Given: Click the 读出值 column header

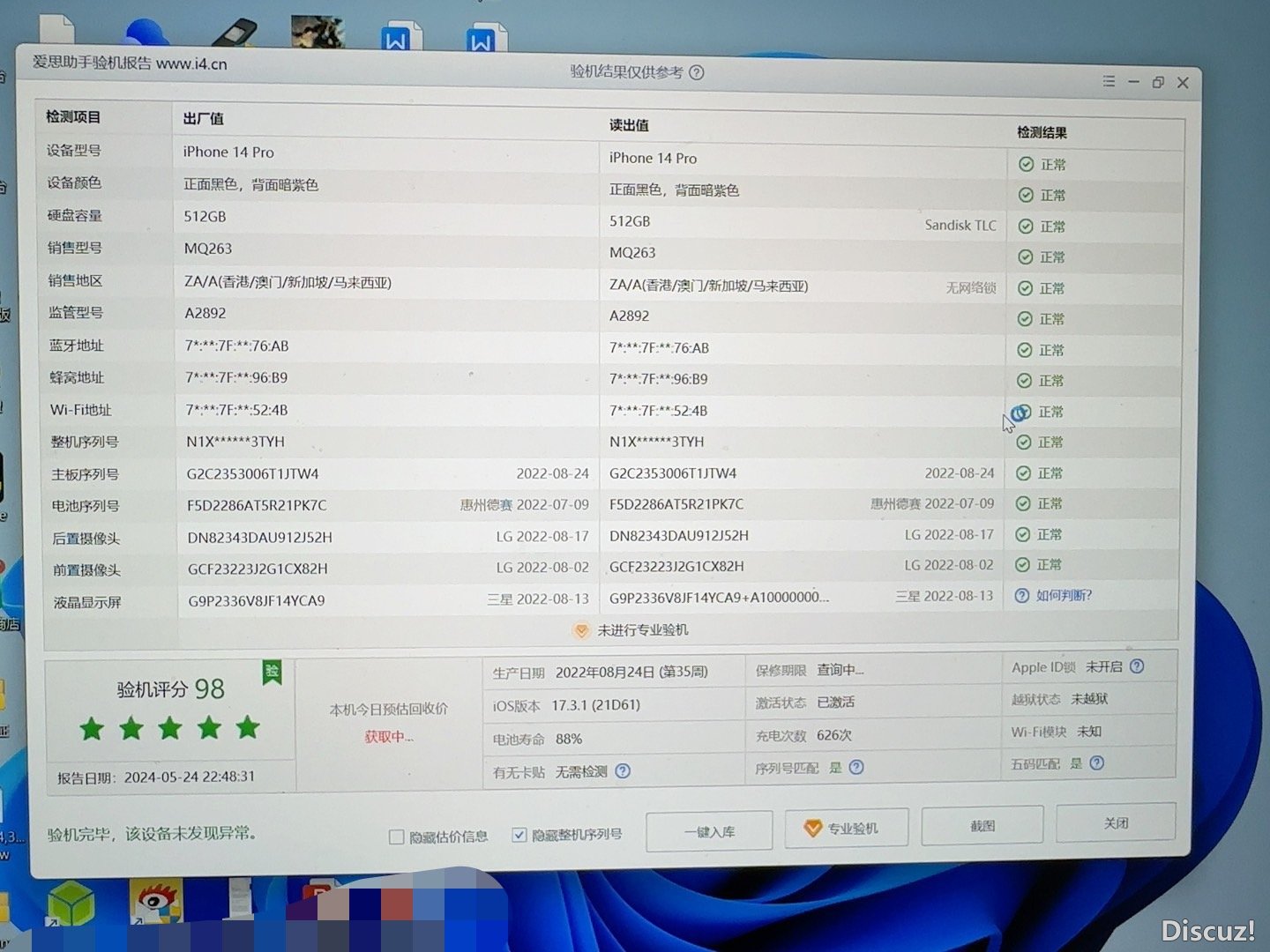Looking at the screenshot, I should click(x=629, y=125).
